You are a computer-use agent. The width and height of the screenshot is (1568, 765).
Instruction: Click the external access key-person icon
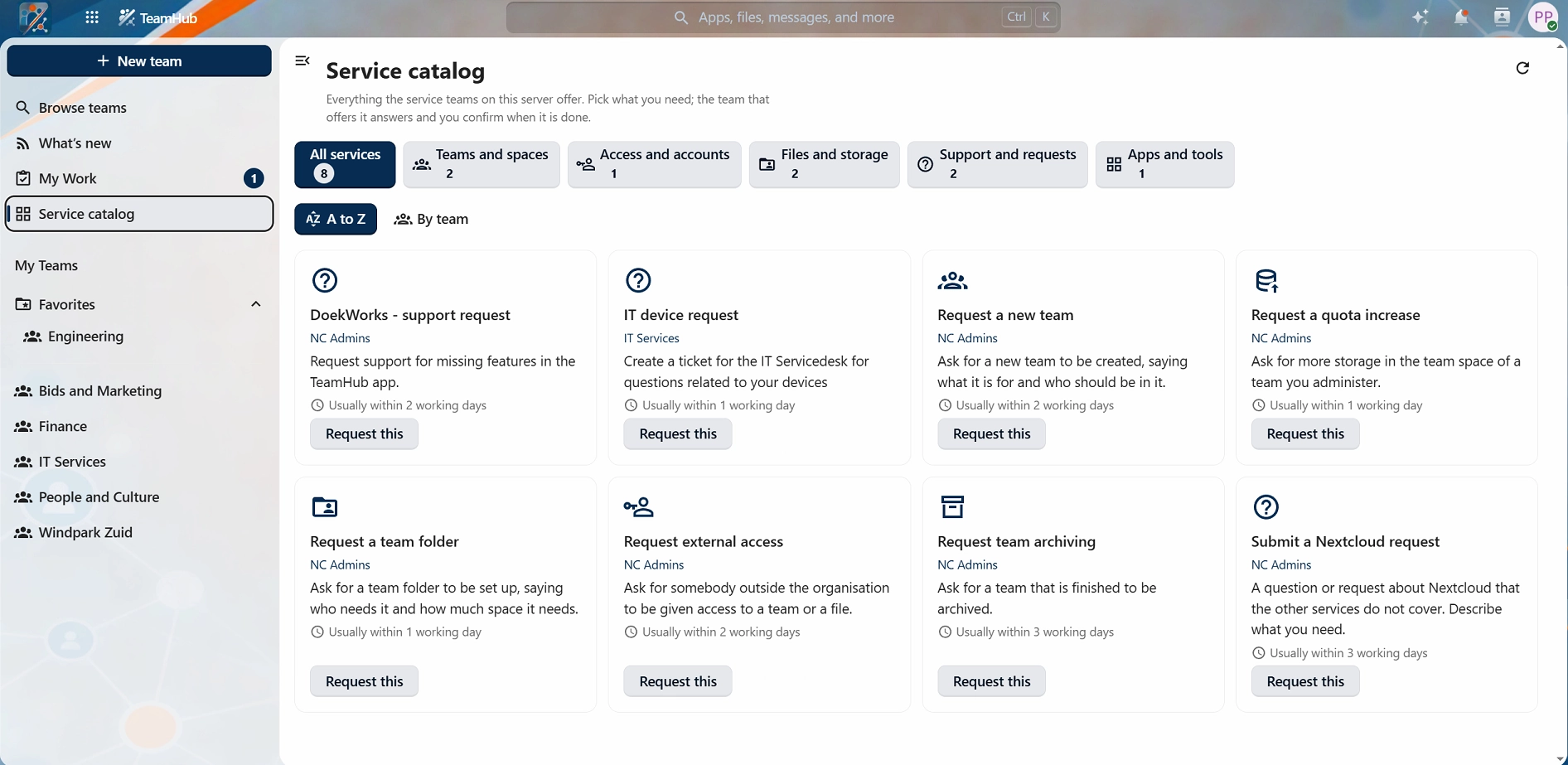tap(639, 506)
